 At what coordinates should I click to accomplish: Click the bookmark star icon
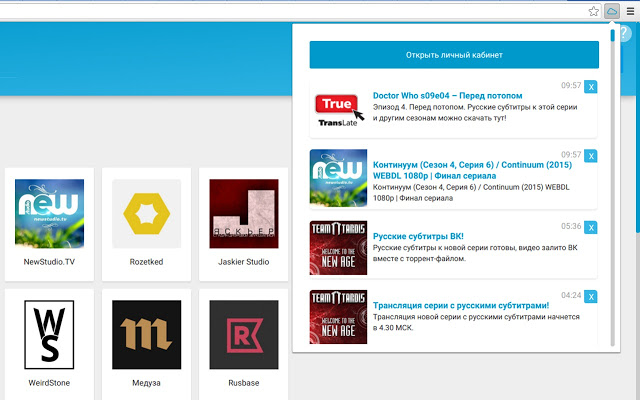(594, 10)
